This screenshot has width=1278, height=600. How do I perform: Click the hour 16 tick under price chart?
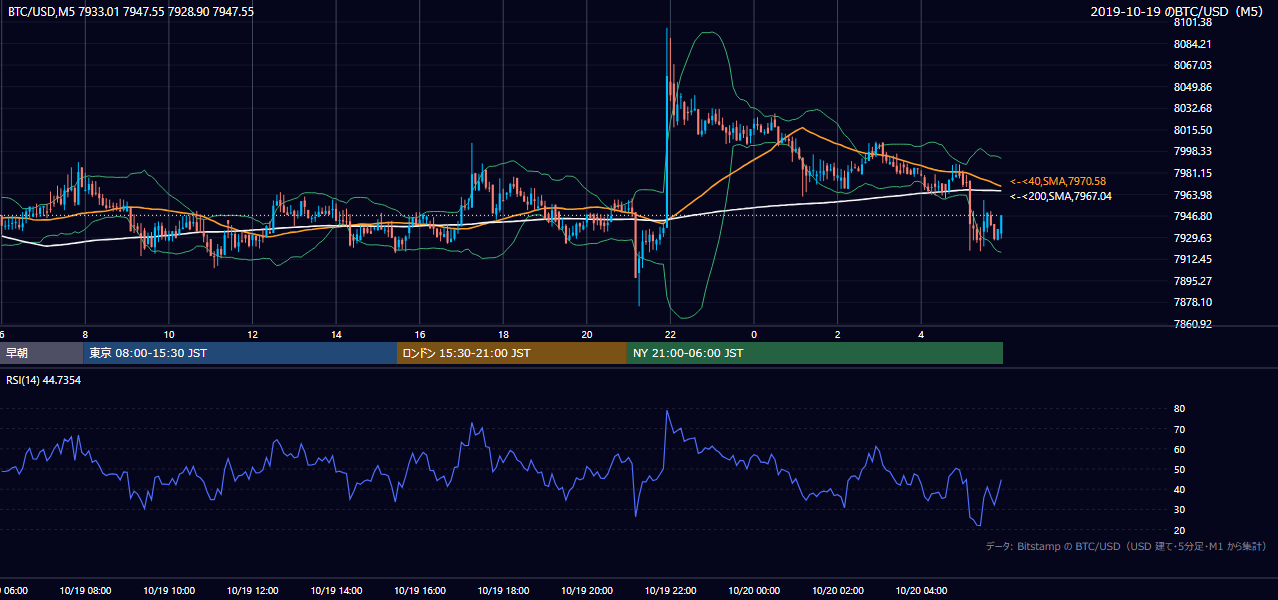pos(420,335)
